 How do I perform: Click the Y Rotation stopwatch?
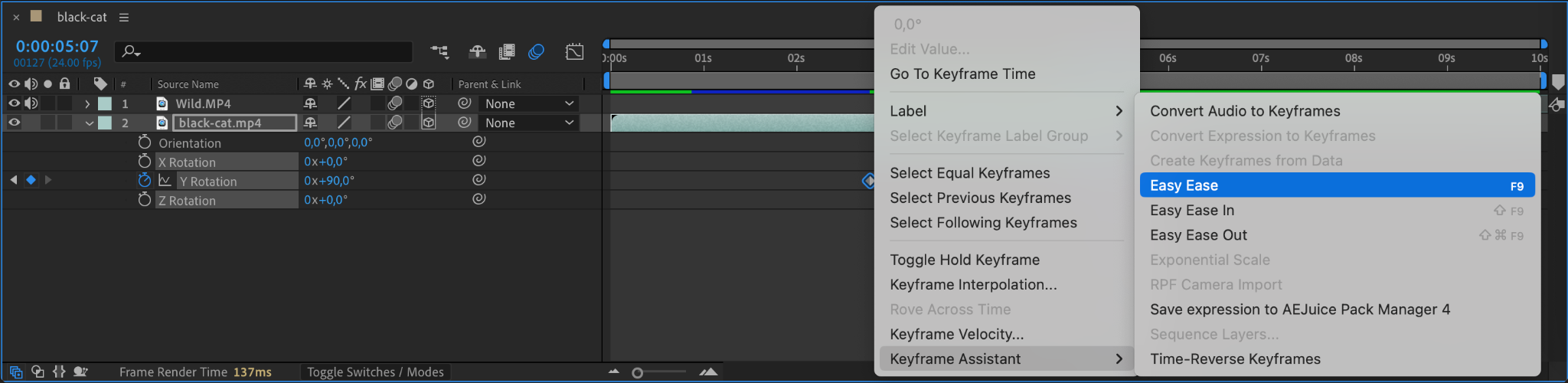point(145,181)
